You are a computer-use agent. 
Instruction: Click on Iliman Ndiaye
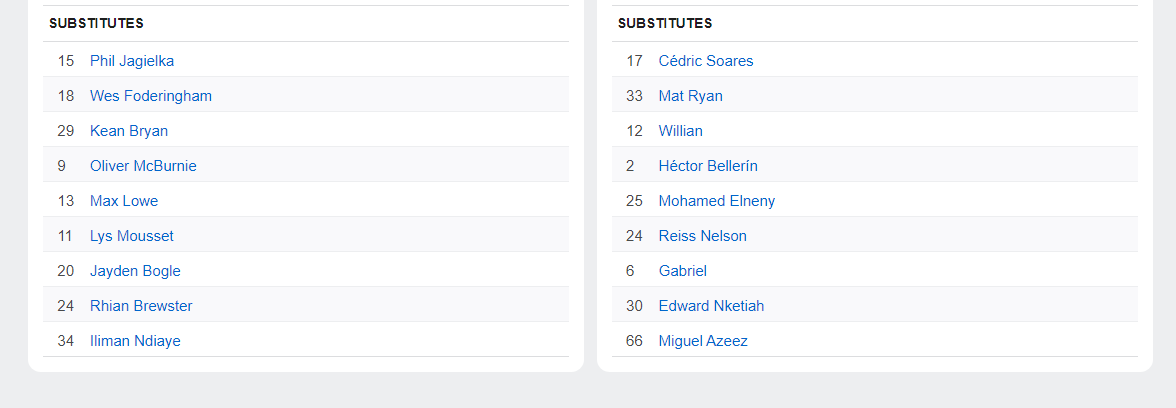[135, 341]
